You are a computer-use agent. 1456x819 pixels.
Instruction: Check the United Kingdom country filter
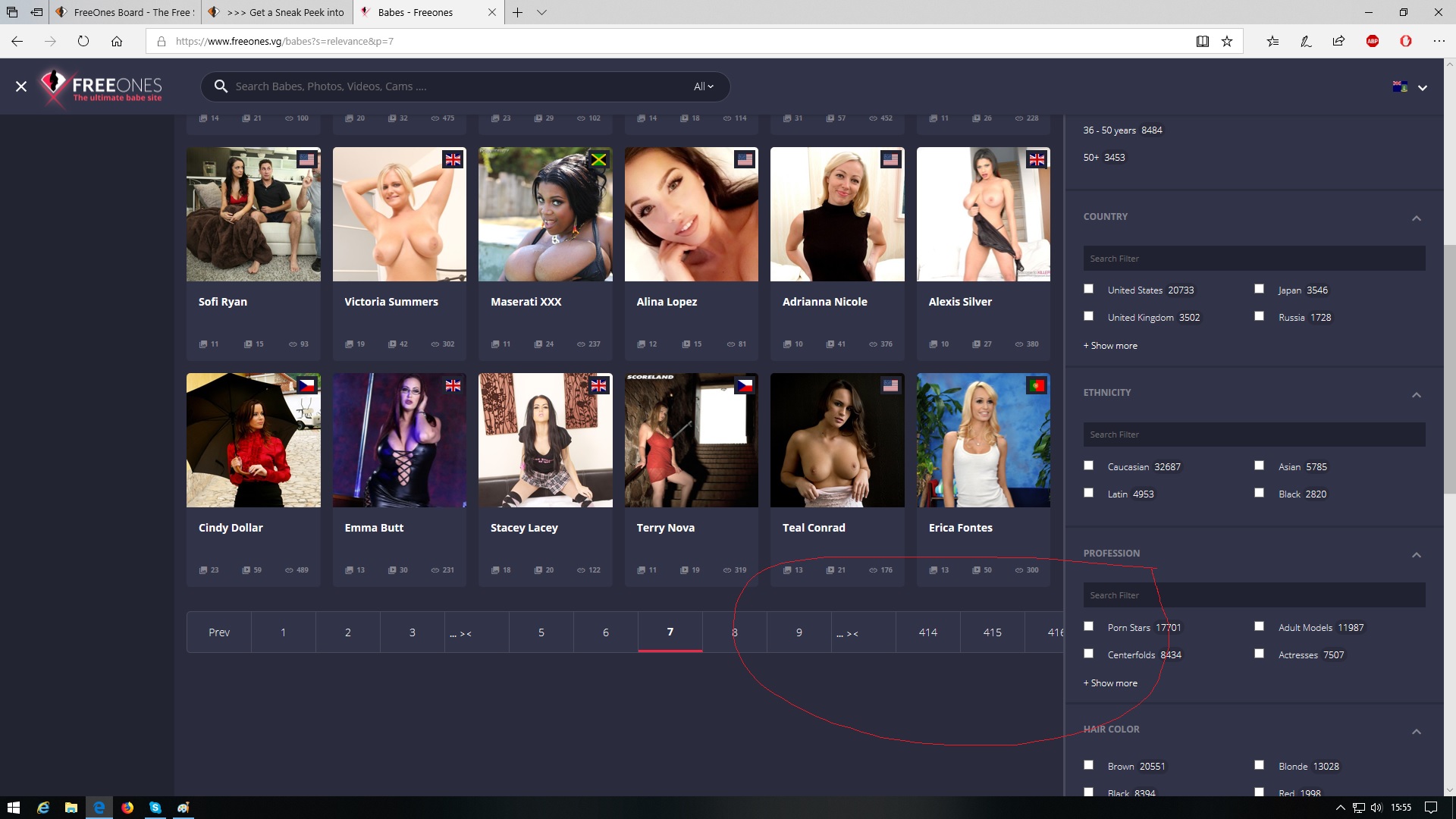click(1088, 316)
